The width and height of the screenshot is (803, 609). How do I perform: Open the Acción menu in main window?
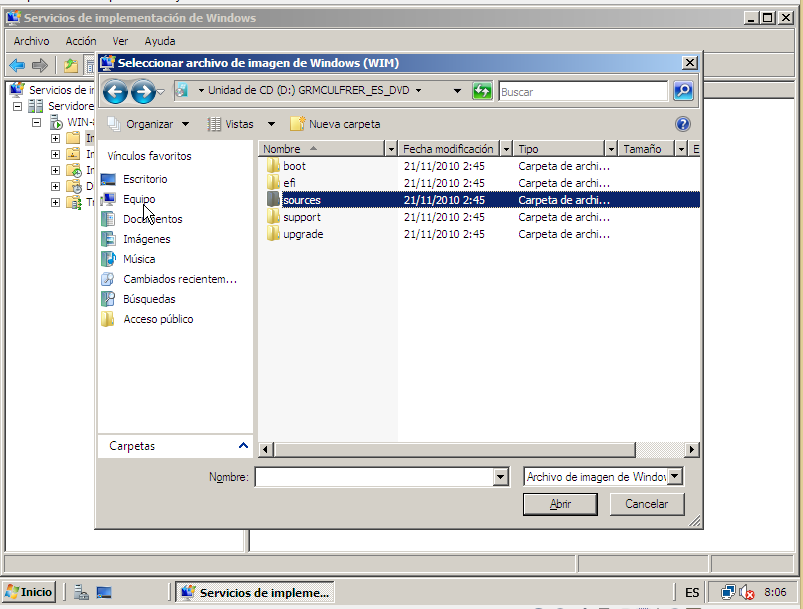(x=80, y=41)
